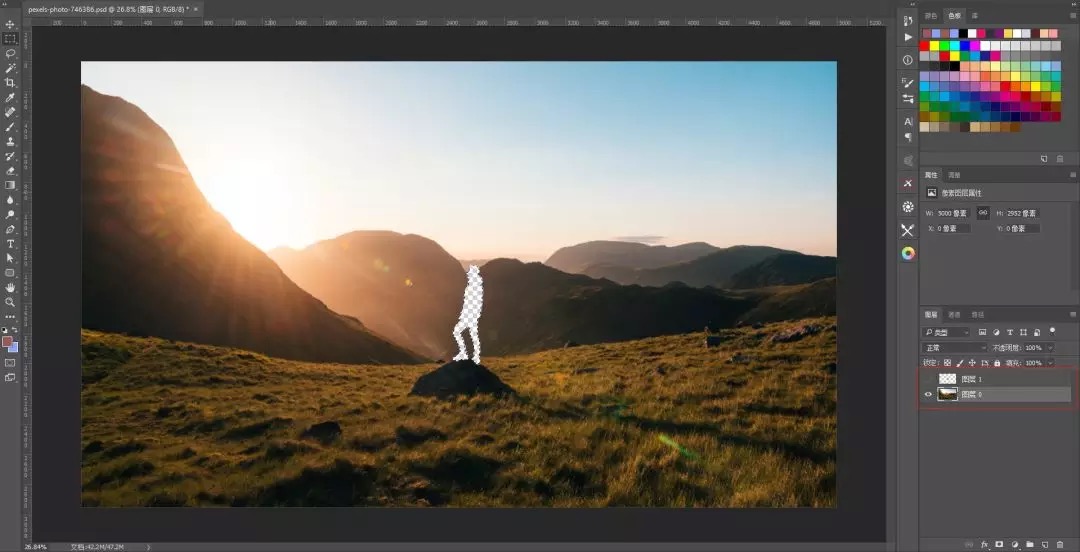Image resolution: width=1080 pixels, height=552 pixels.
Task: Switch to the Color tab
Action: coord(931,16)
